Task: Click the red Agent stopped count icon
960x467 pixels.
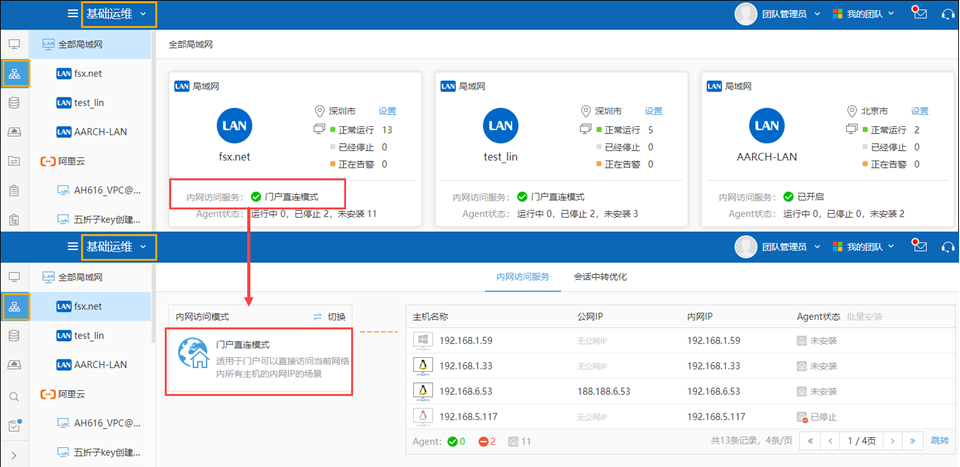Action: [485, 440]
